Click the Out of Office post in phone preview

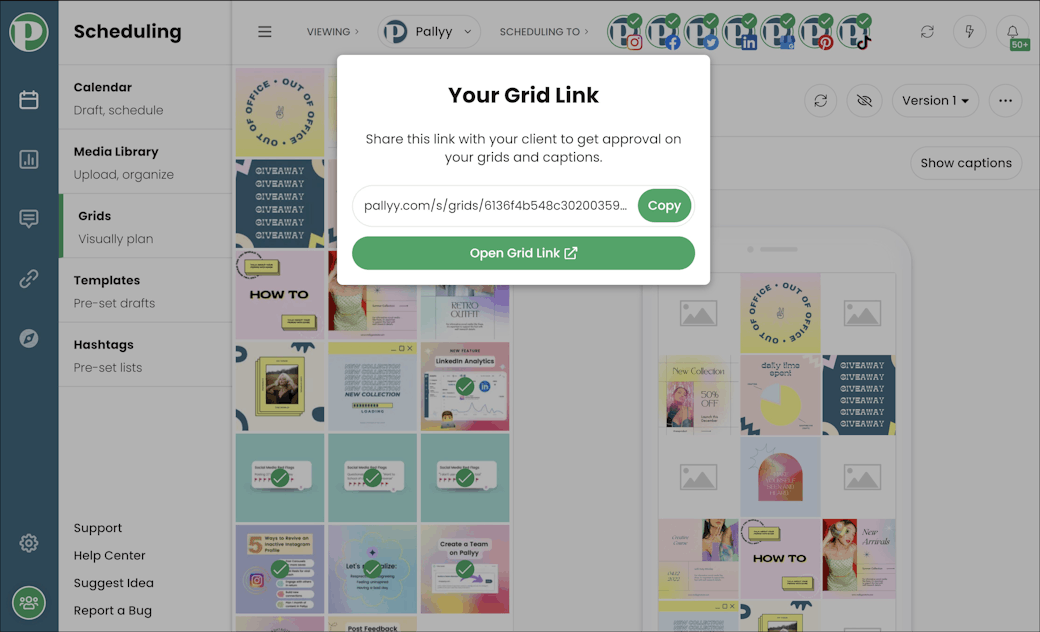click(780, 313)
